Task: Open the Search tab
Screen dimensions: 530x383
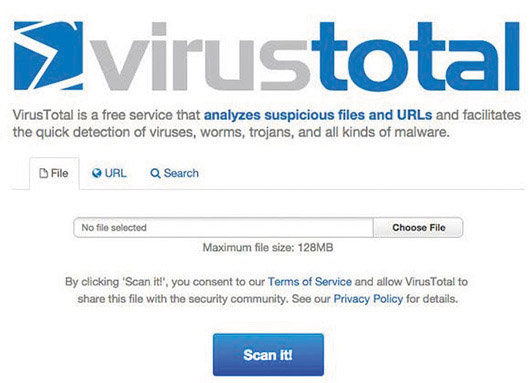Action: tap(174, 173)
